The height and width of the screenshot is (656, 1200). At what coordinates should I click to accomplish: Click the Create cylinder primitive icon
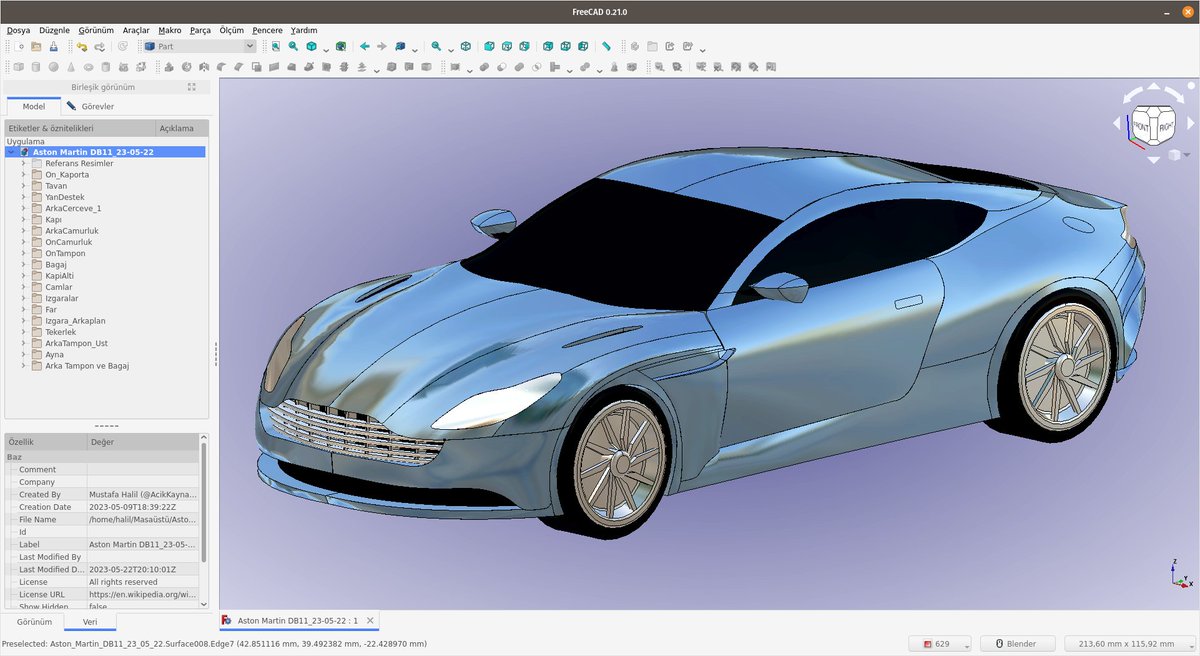pos(36,67)
